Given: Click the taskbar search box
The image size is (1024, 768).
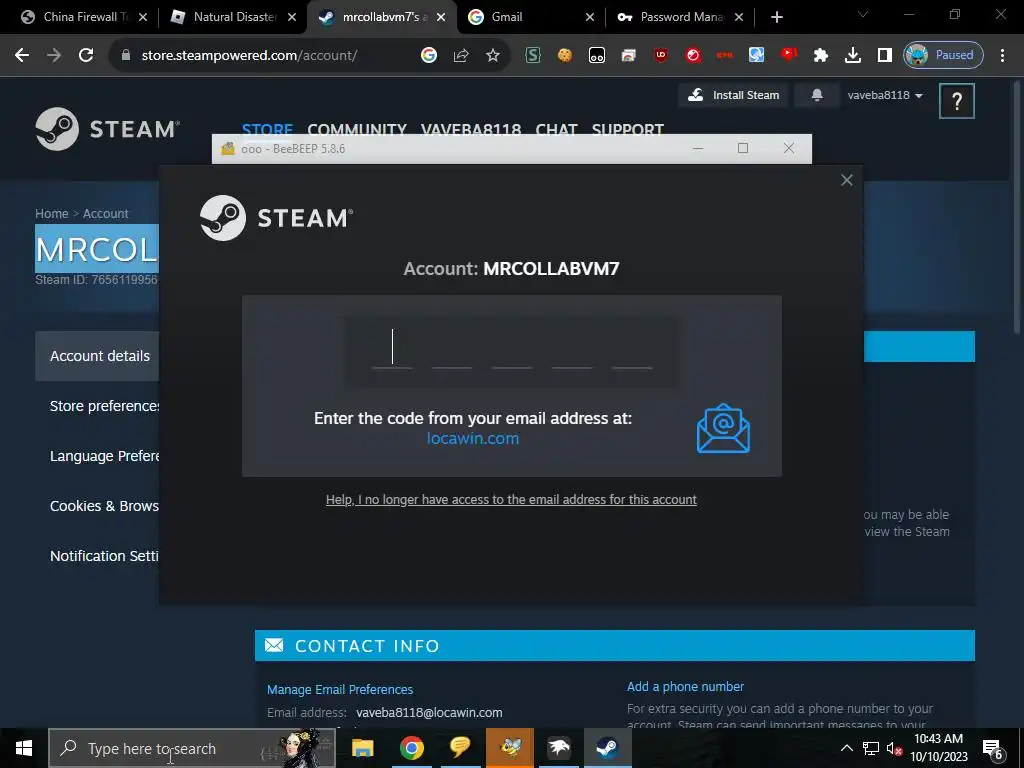Looking at the screenshot, I should [x=192, y=748].
